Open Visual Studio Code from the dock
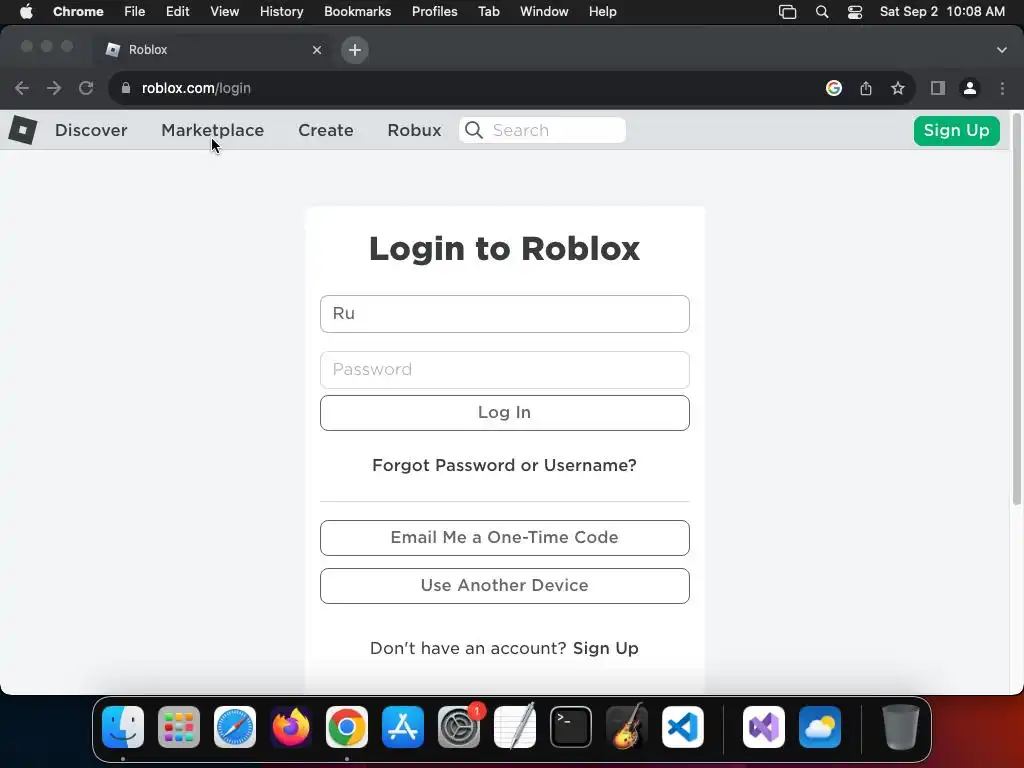Viewport: 1024px width, 768px height. (682, 727)
